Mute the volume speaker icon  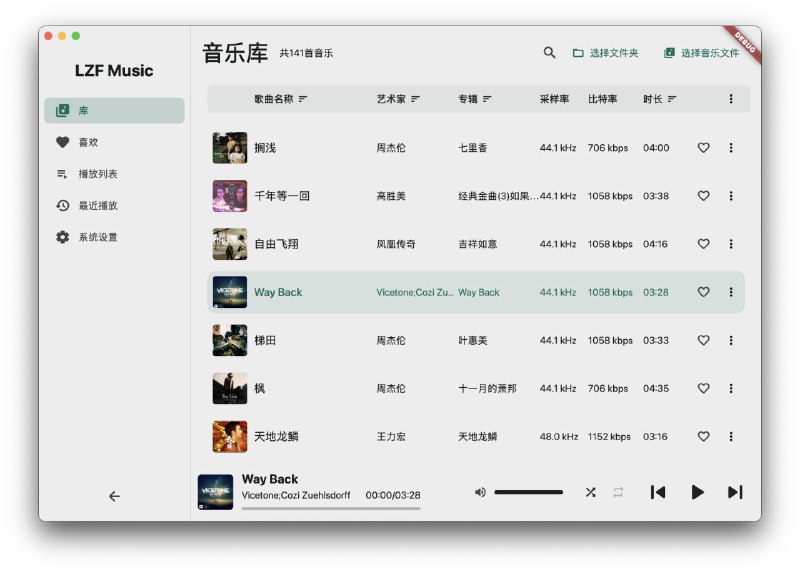480,492
